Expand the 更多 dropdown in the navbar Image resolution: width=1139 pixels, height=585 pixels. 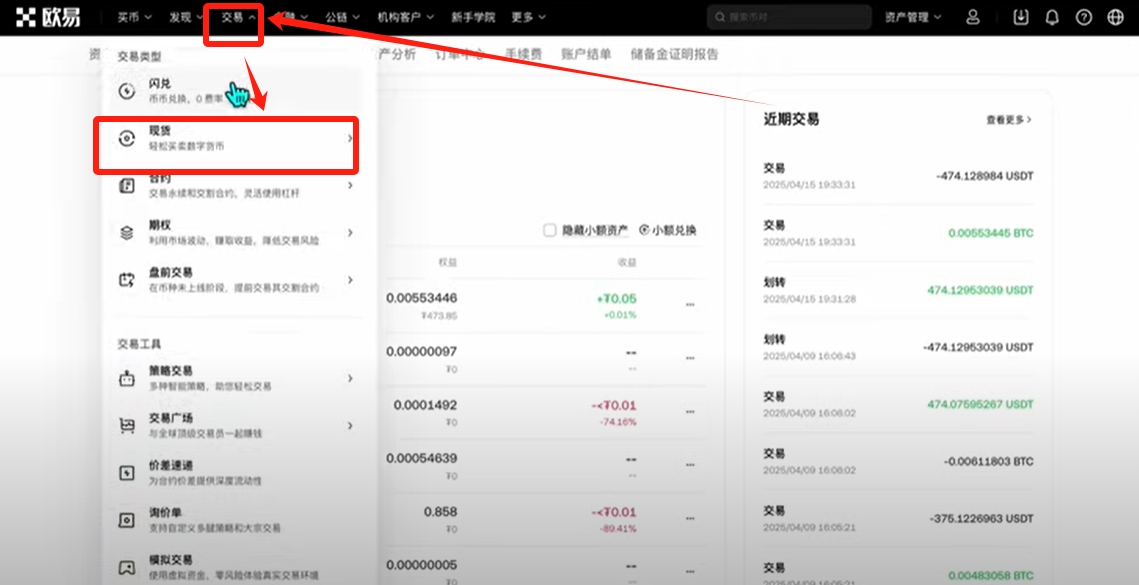click(x=528, y=17)
